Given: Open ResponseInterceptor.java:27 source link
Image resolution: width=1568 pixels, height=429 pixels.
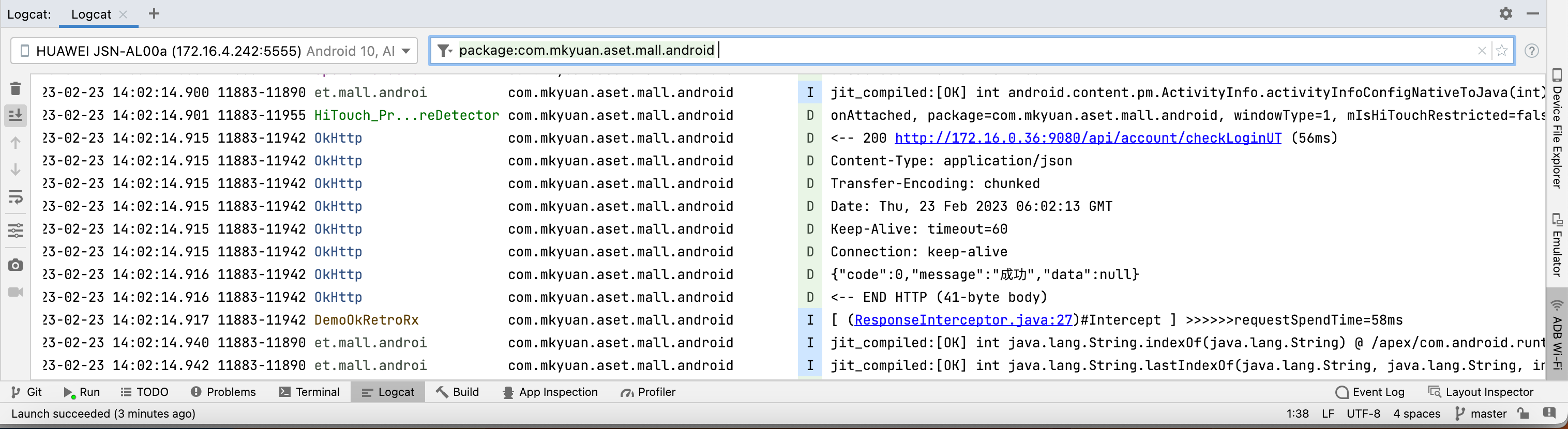Looking at the screenshot, I should (x=963, y=320).
